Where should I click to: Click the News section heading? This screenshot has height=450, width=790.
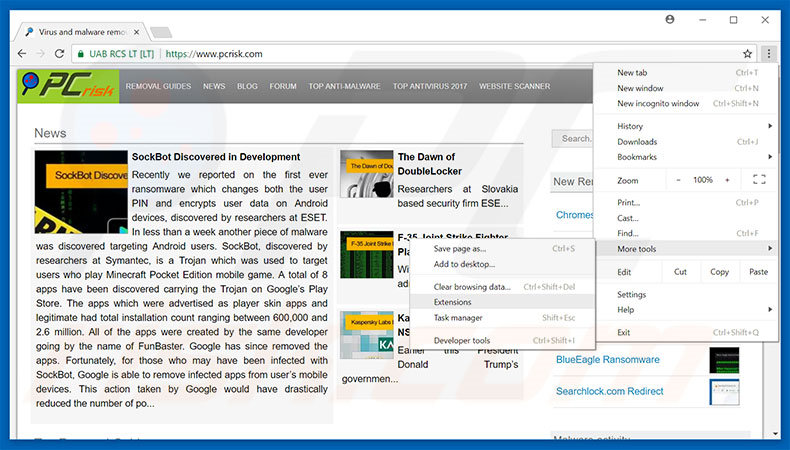click(x=50, y=133)
